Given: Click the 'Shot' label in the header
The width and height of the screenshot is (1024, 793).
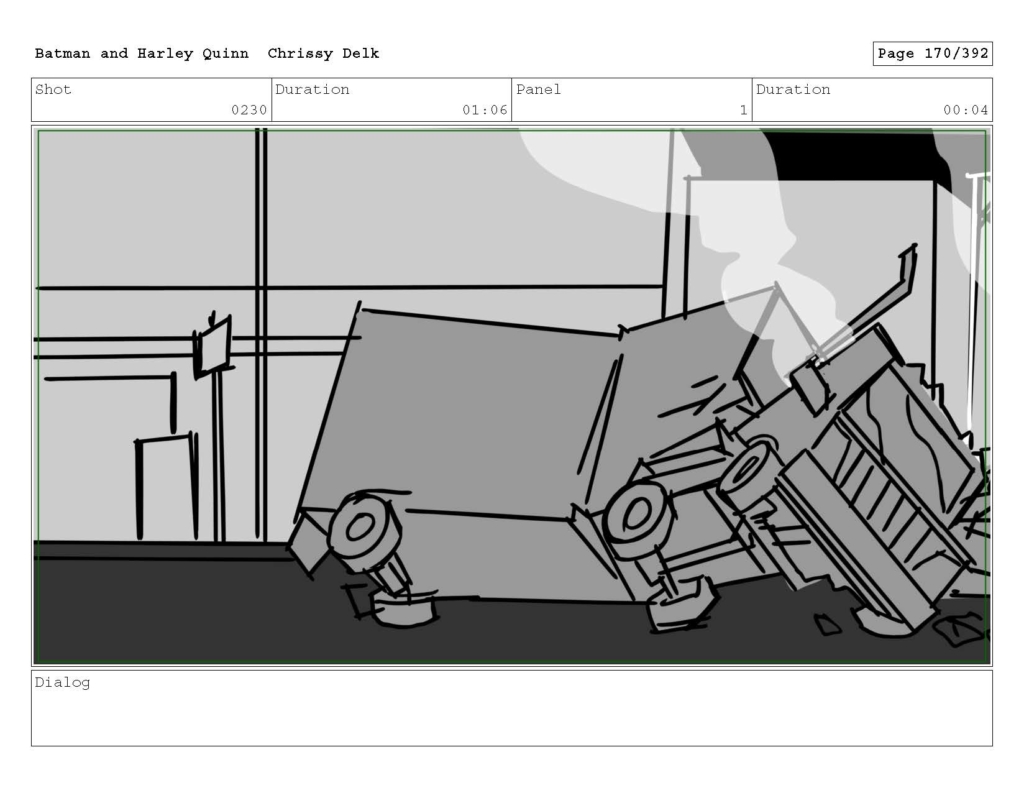Looking at the screenshot, I should coord(53,89).
